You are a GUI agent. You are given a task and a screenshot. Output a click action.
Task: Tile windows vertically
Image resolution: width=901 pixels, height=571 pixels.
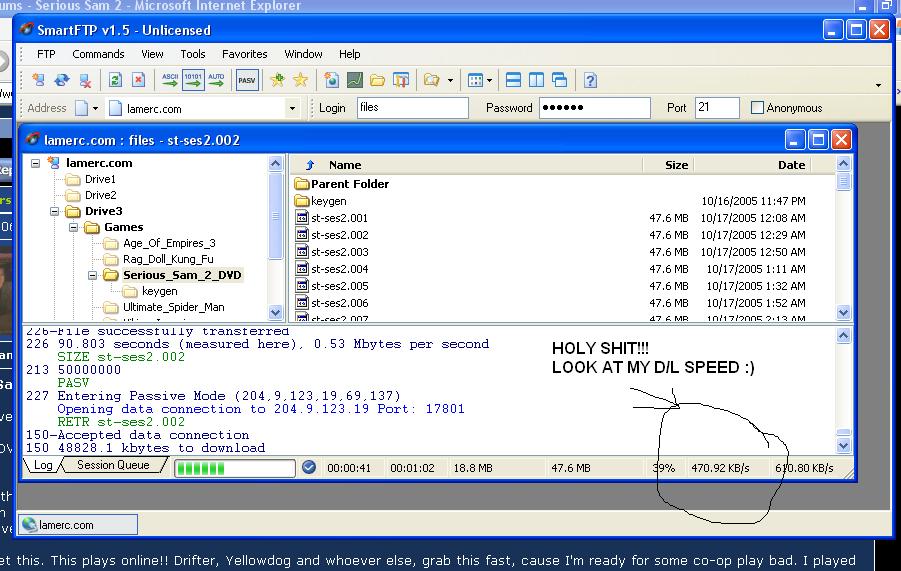(536, 80)
